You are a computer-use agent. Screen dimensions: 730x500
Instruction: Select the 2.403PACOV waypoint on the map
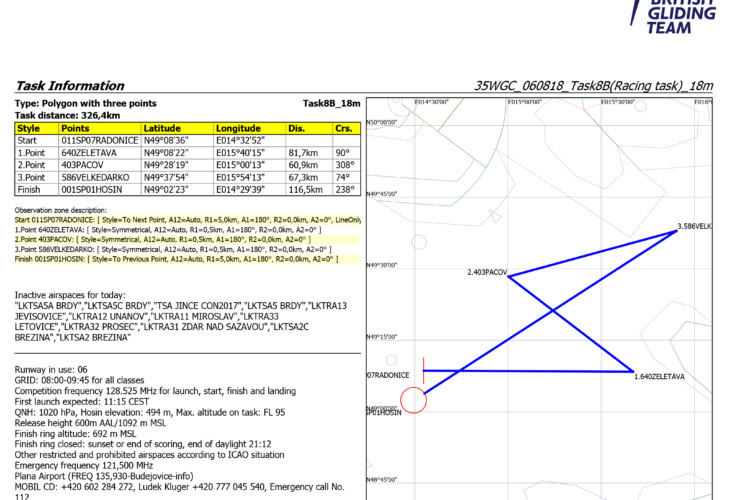[487, 272]
